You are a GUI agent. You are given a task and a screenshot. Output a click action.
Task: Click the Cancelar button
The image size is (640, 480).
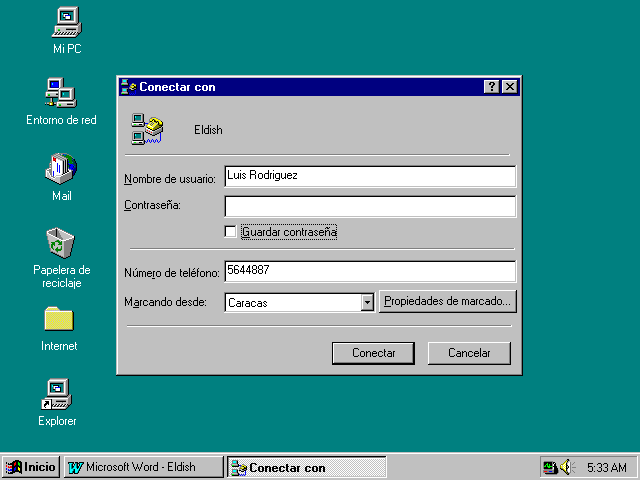(469, 353)
